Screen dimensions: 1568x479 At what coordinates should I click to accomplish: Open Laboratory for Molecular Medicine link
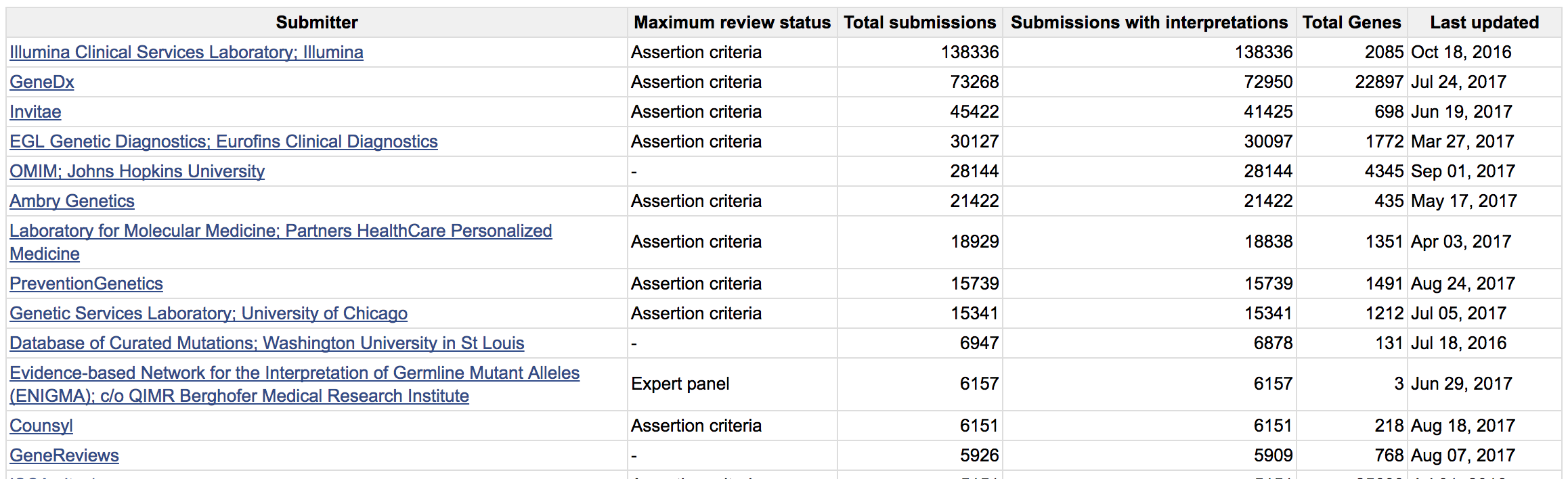280,242
